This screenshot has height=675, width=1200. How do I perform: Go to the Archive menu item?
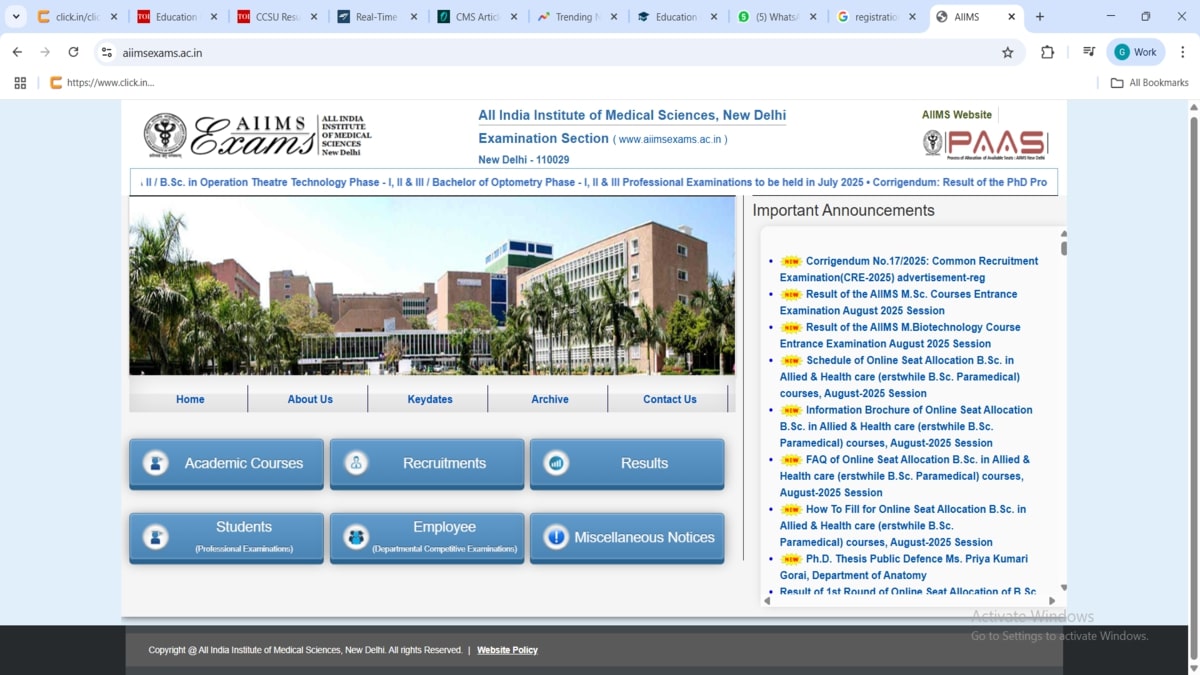(x=550, y=399)
